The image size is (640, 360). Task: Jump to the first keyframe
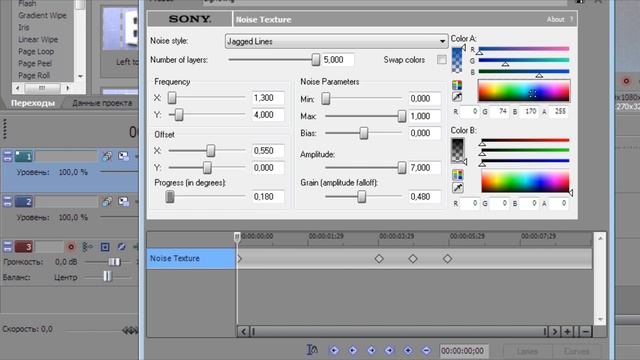click(x=334, y=350)
